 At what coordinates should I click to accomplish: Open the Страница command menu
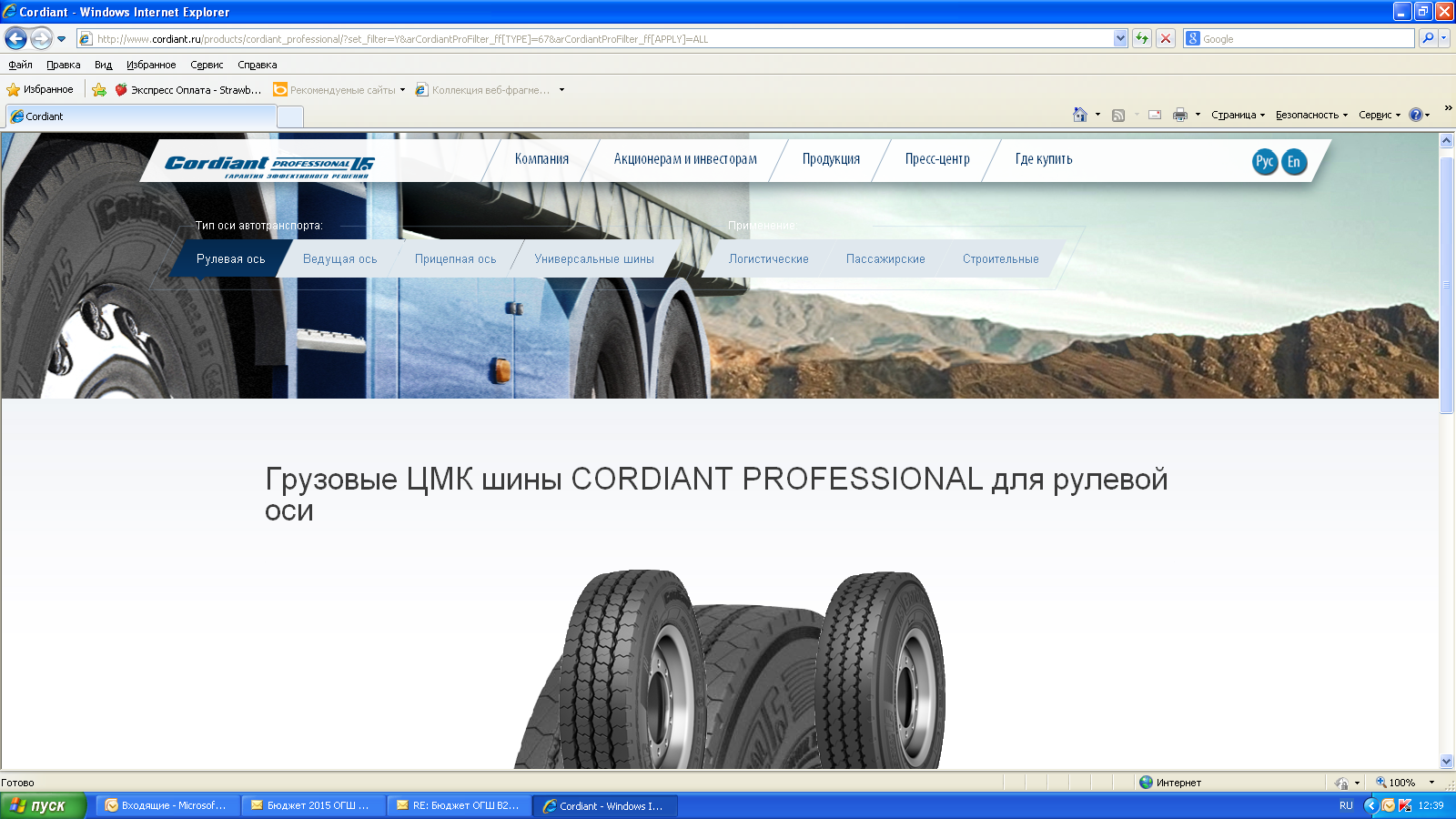point(1238,115)
